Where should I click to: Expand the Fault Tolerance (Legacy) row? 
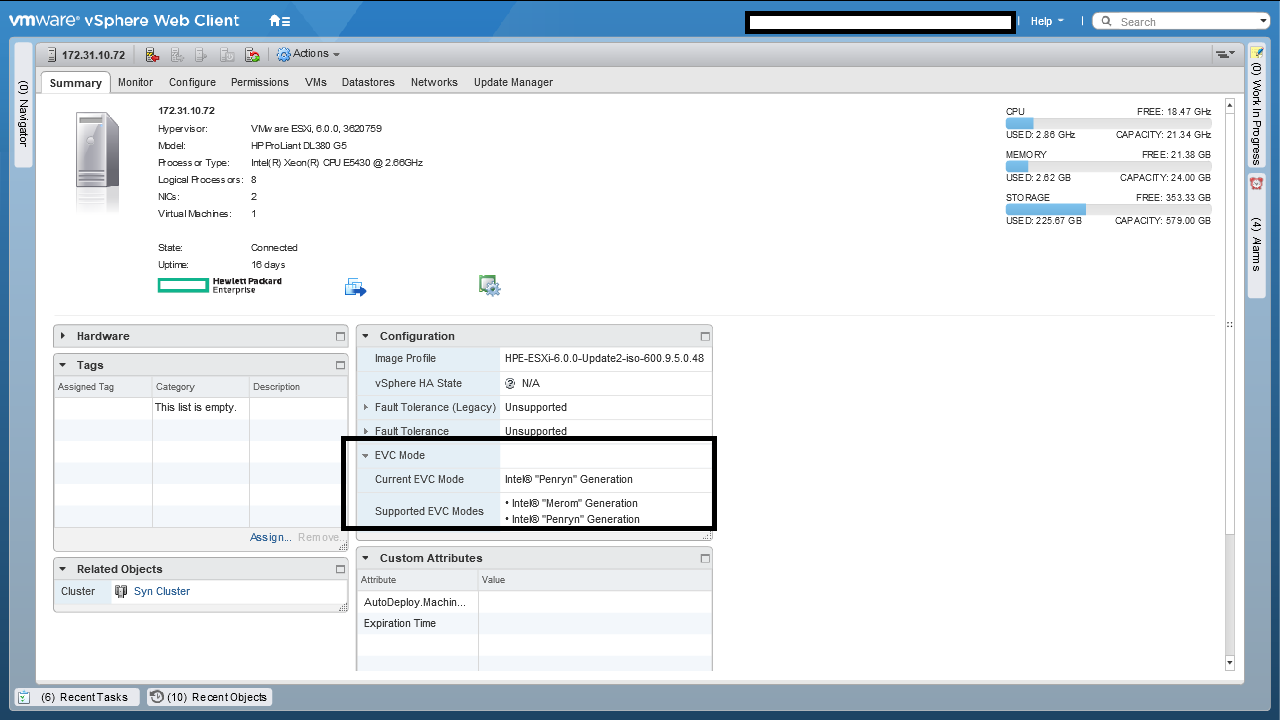point(366,407)
